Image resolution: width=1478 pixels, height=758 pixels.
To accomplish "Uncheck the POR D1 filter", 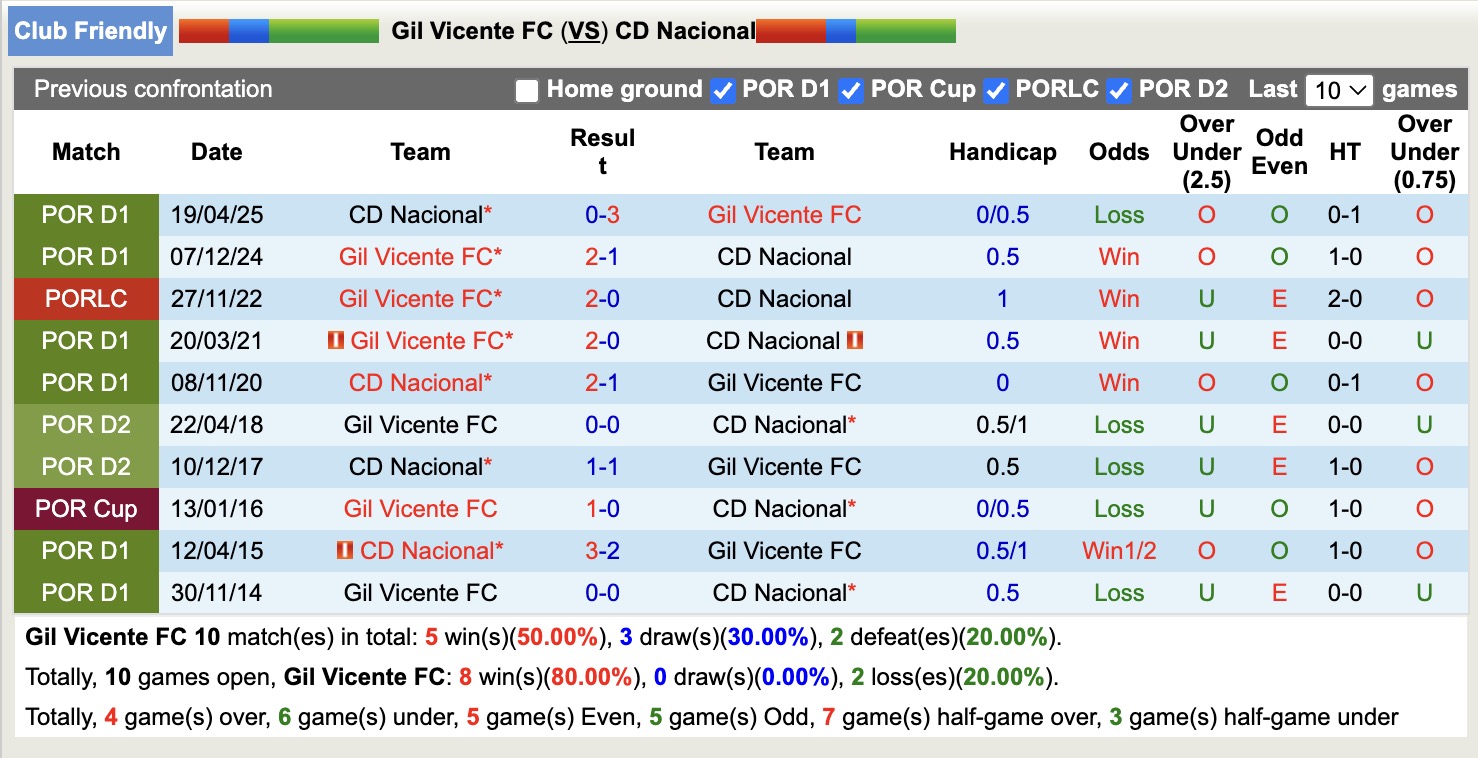I will [x=721, y=90].
